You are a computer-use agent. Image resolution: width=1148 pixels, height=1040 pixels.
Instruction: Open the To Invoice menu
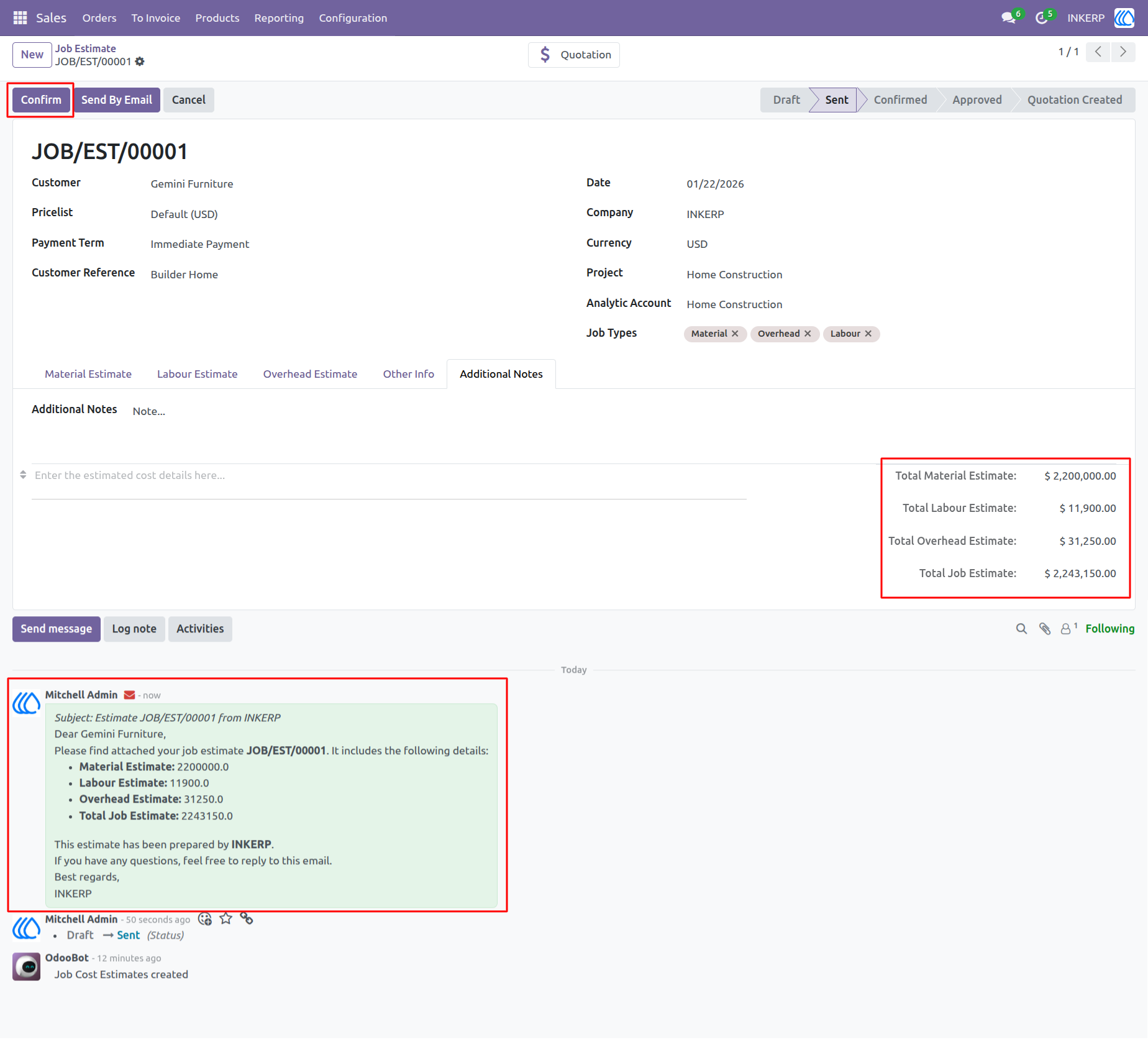155,18
